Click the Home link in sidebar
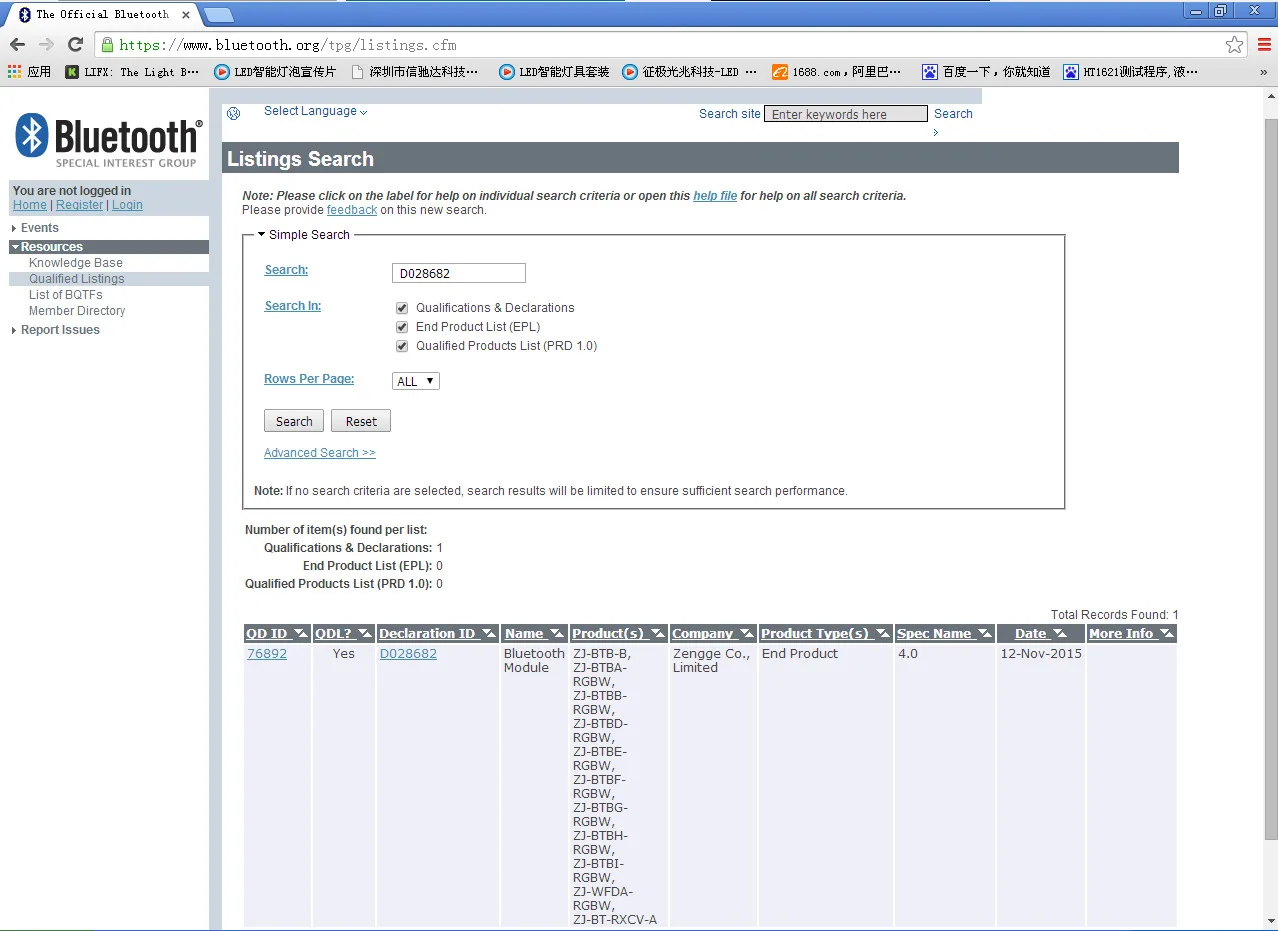This screenshot has width=1278, height=931. click(30, 205)
